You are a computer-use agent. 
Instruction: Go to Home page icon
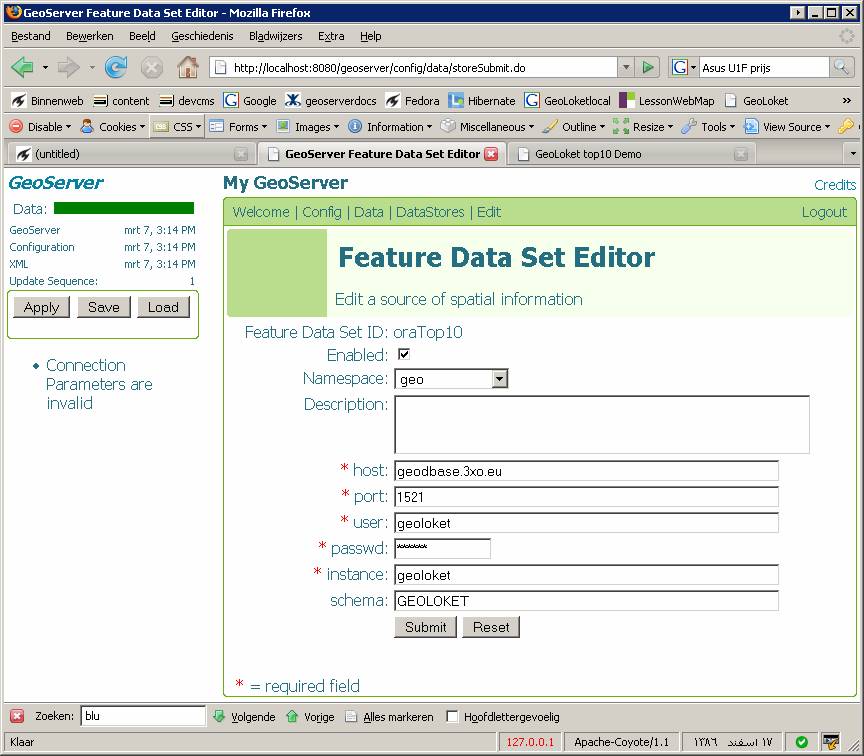tap(188, 67)
